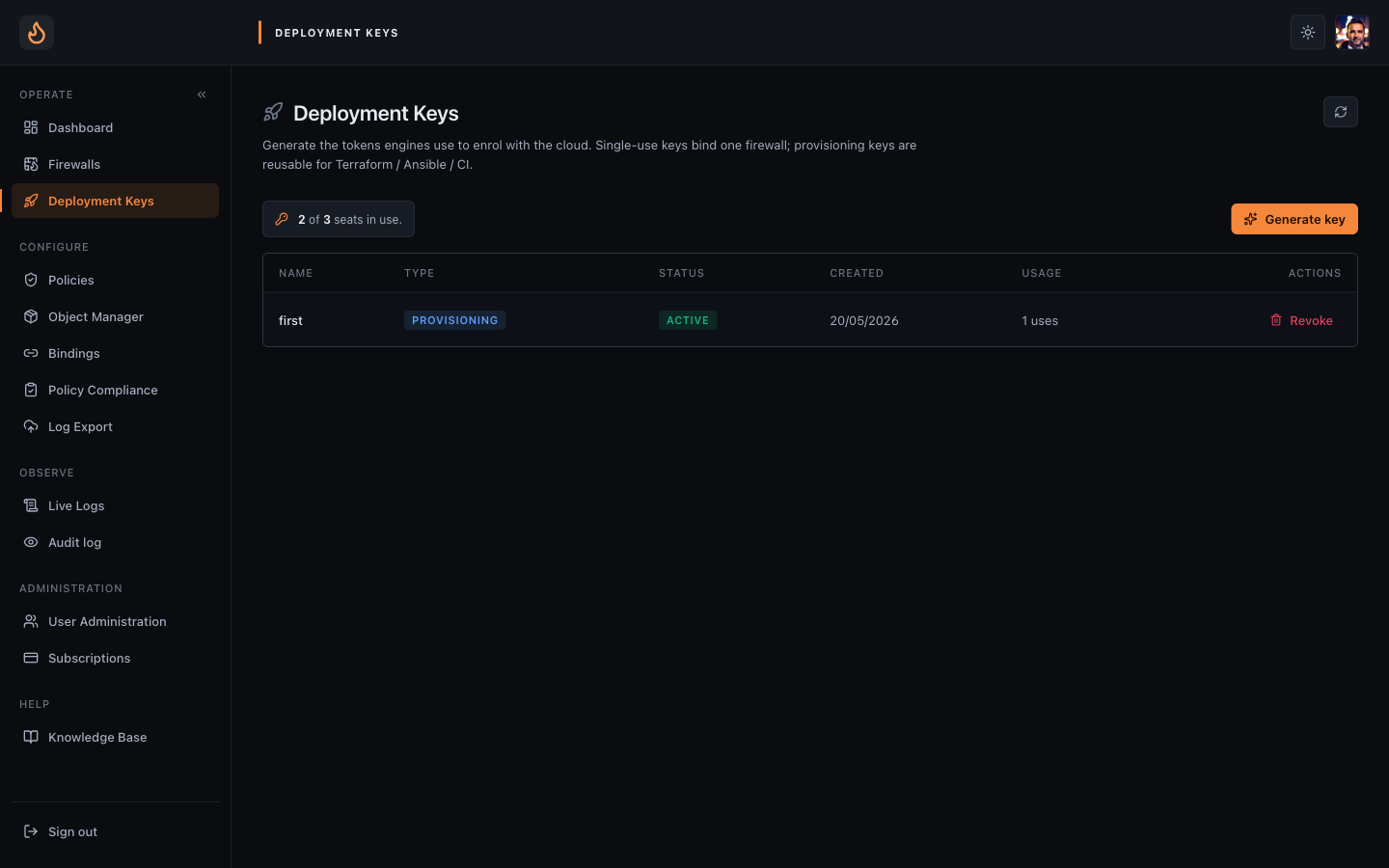The height and width of the screenshot is (868, 1389).
Task: Open the Dashboard page
Action: coord(115,127)
